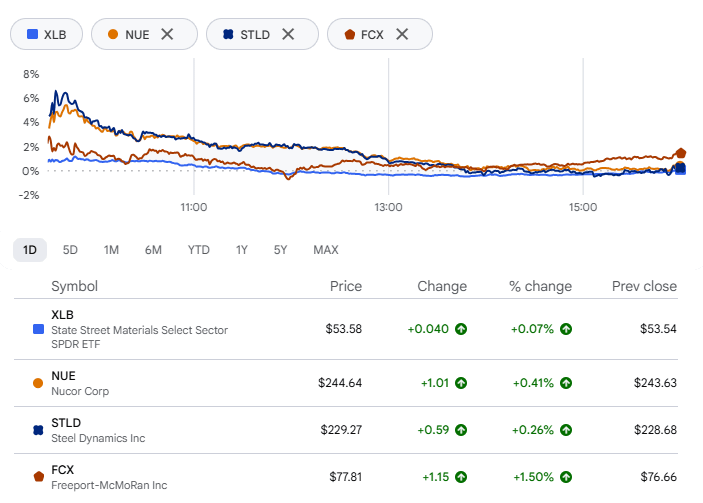Viewport: 703px width, 503px height.
Task: Click the STLD price $229.27
Action: coord(341,430)
